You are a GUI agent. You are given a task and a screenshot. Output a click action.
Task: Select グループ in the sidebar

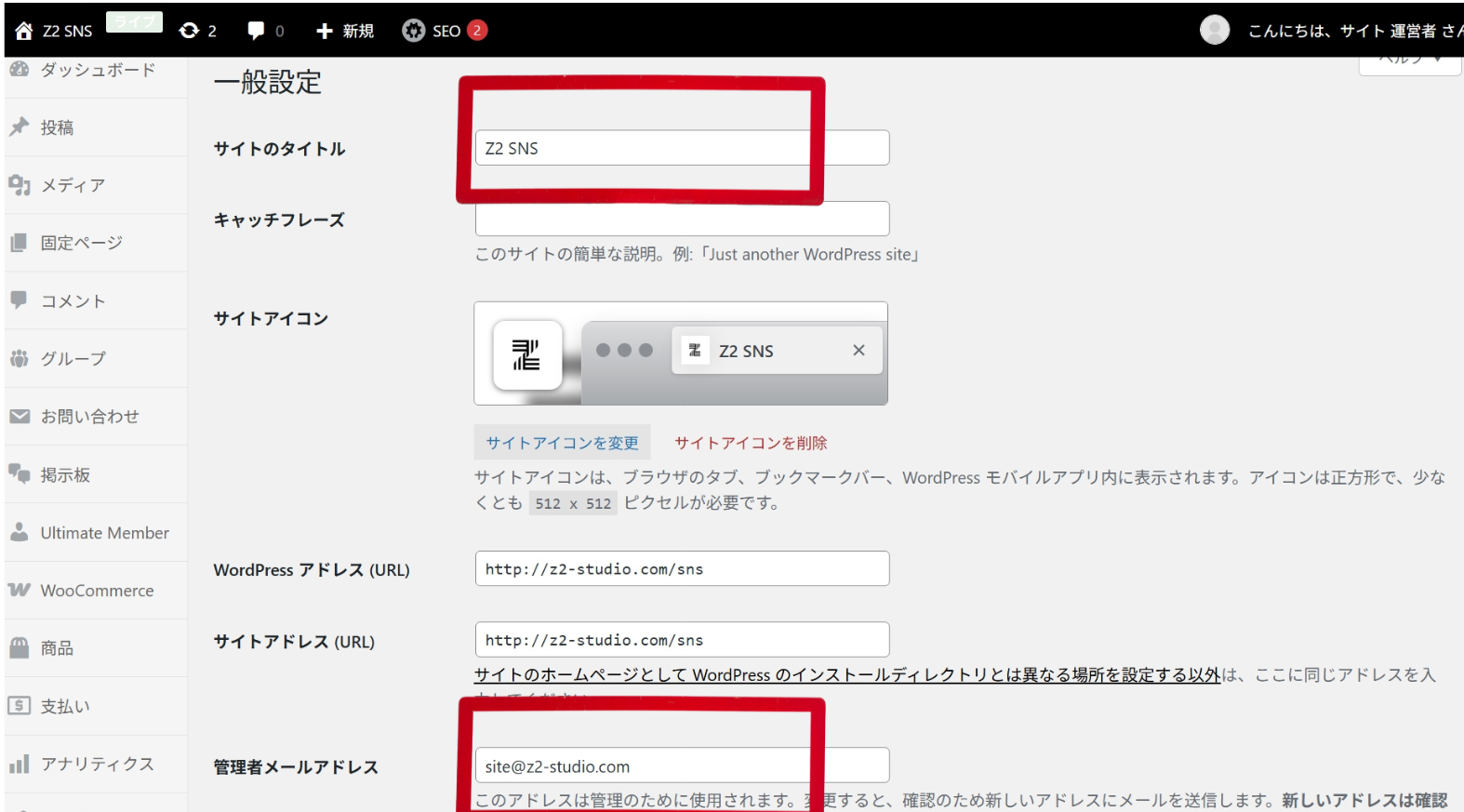[x=73, y=358]
